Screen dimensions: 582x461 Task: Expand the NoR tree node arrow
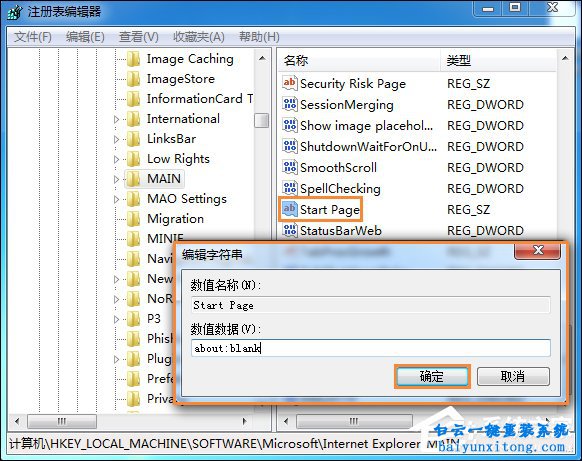click(x=117, y=299)
